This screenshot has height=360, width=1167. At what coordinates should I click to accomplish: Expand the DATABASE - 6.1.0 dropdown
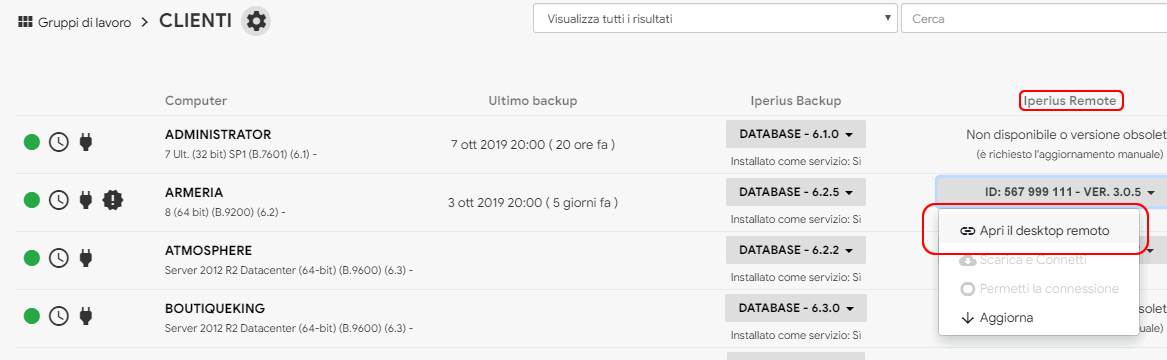click(x=796, y=134)
